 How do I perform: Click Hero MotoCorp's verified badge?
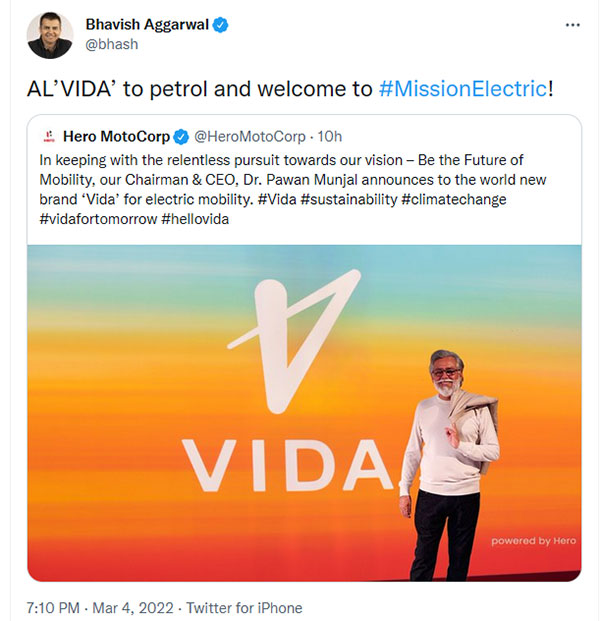pos(181,136)
